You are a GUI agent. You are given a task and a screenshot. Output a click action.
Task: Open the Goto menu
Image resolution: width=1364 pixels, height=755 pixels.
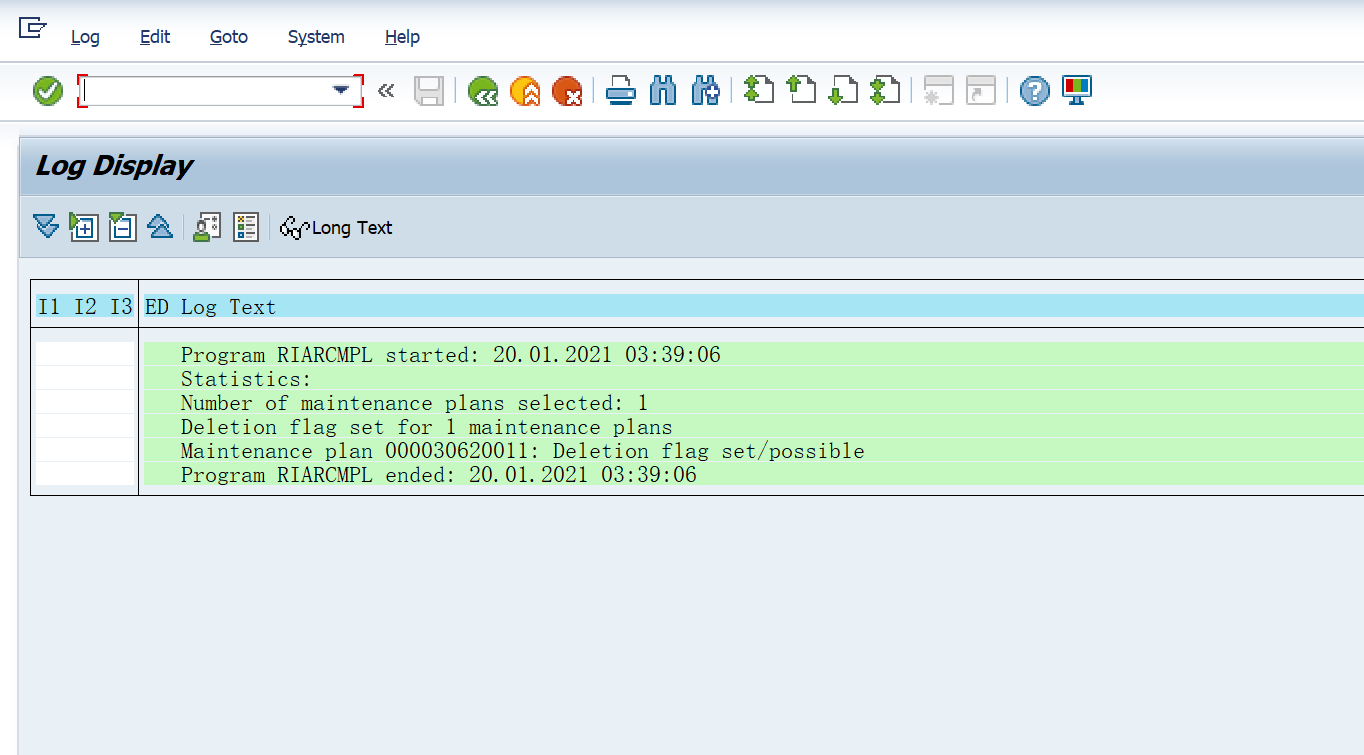click(x=229, y=37)
